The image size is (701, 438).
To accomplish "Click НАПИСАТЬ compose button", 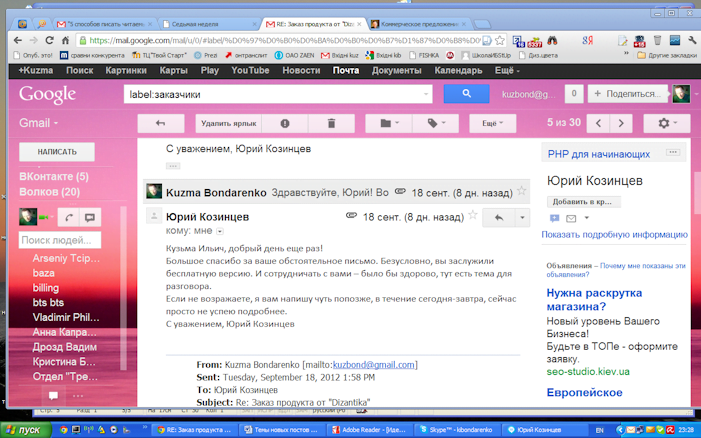I will [x=57, y=152].
